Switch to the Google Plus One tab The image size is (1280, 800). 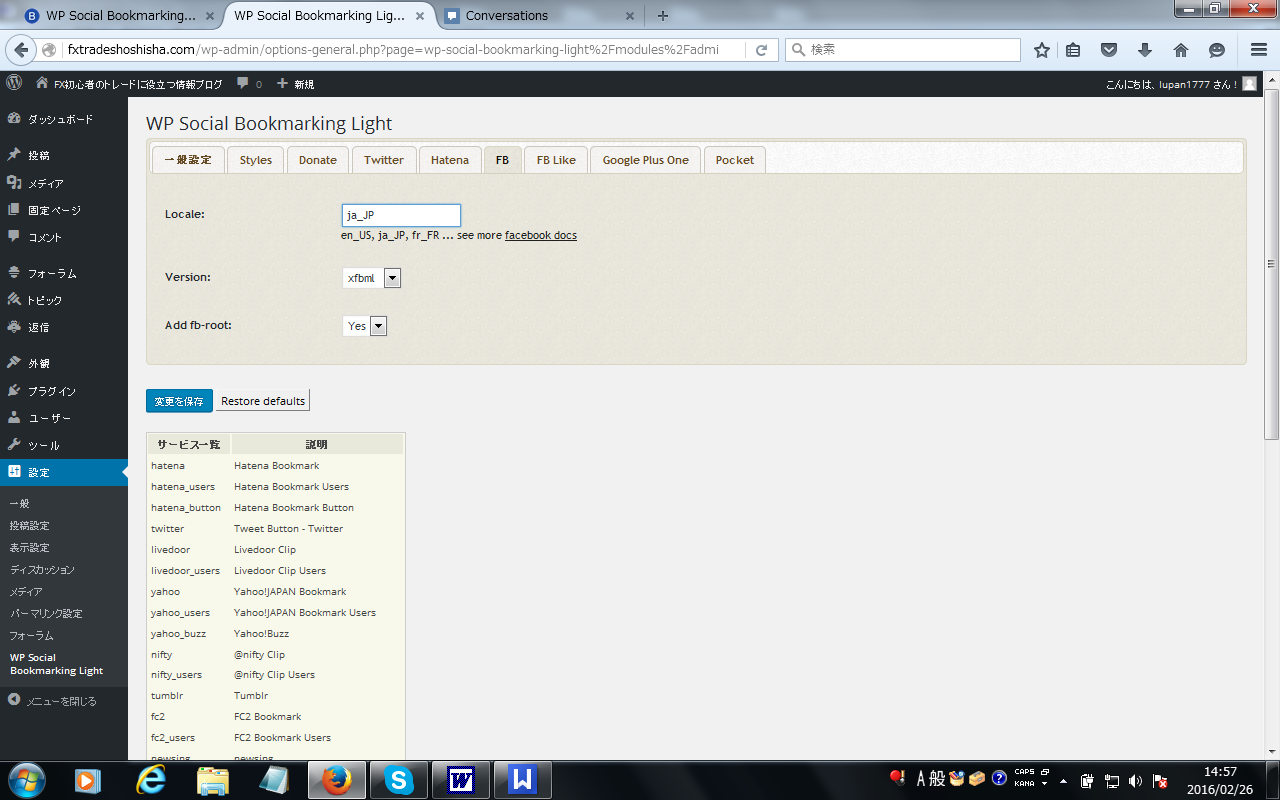tap(646, 160)
